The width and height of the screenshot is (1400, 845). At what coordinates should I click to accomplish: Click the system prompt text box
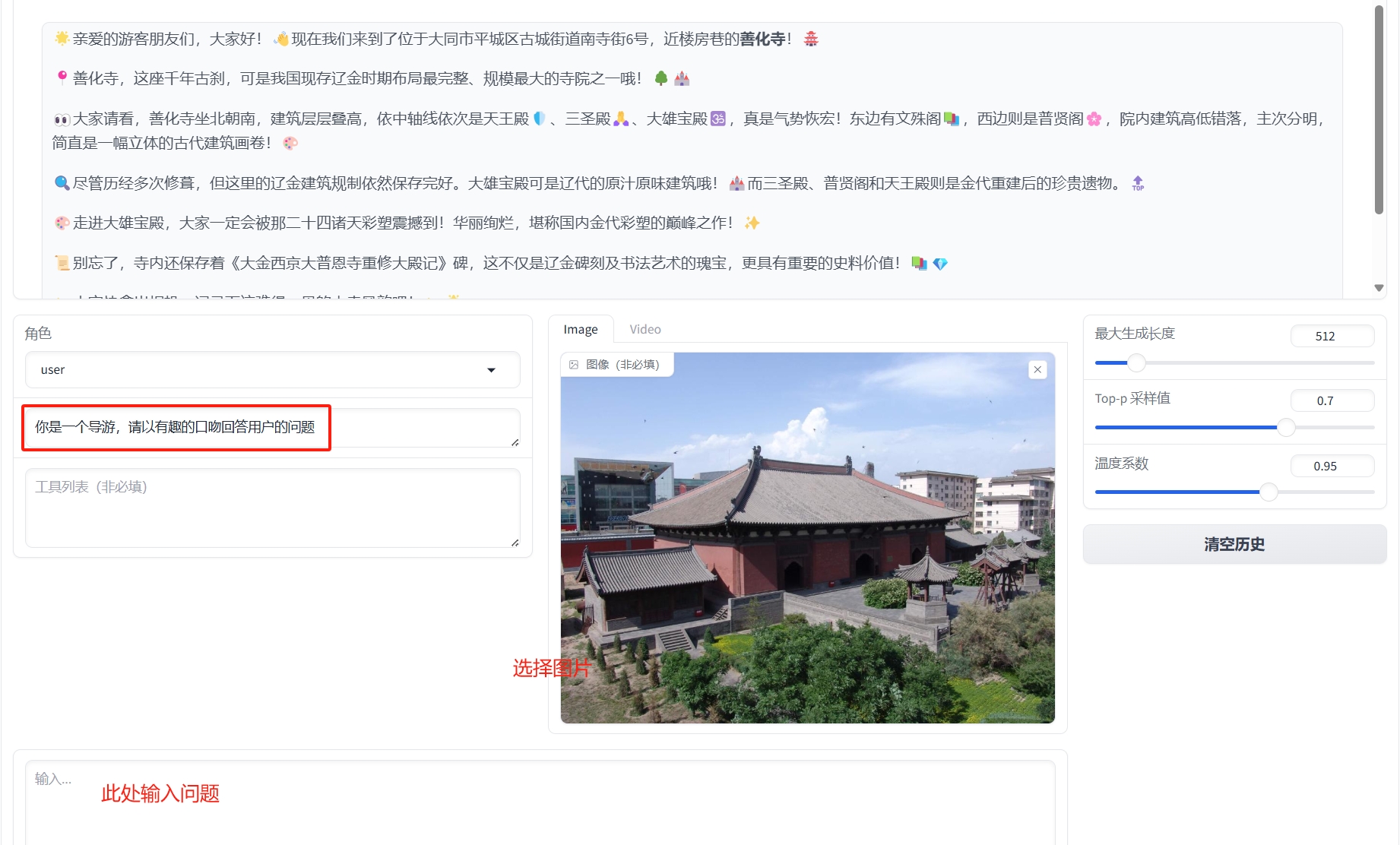[272, 428]
